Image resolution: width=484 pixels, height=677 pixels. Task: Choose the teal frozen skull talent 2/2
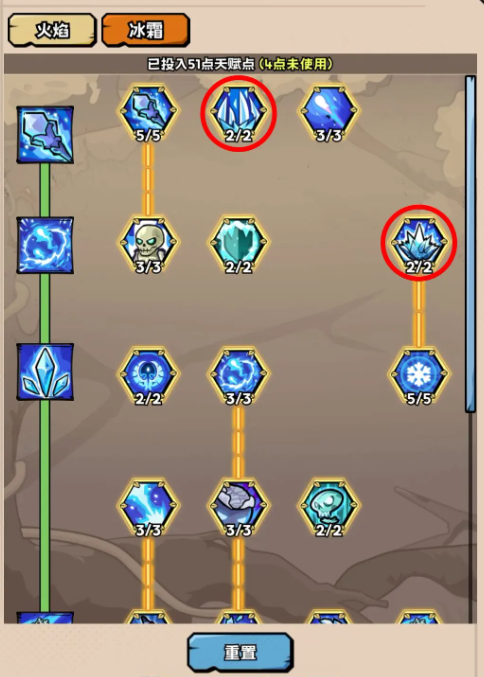329,508
